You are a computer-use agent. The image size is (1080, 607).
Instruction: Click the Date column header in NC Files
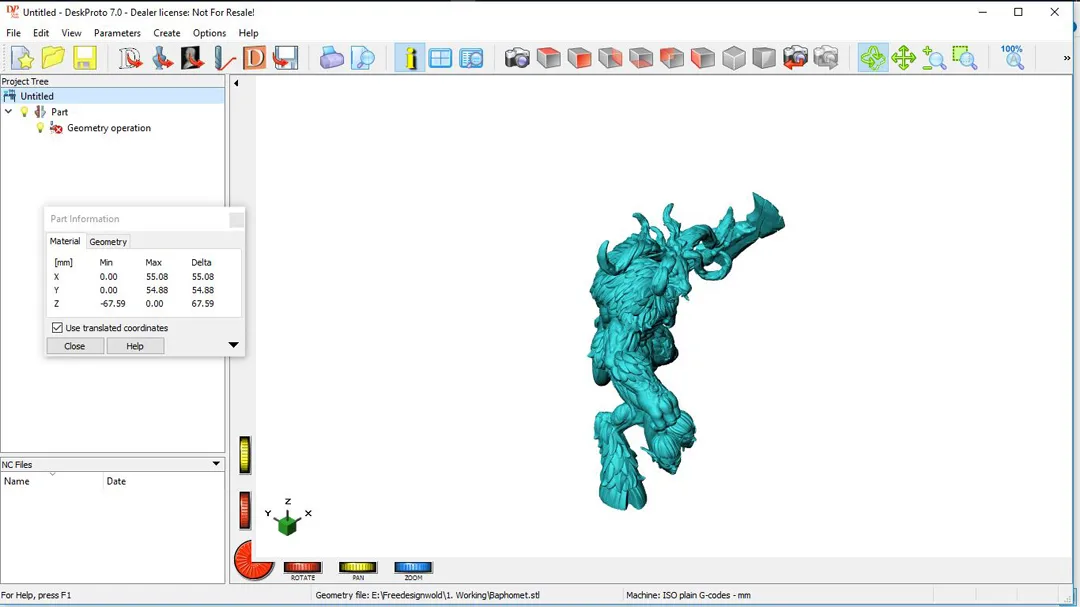164,481
